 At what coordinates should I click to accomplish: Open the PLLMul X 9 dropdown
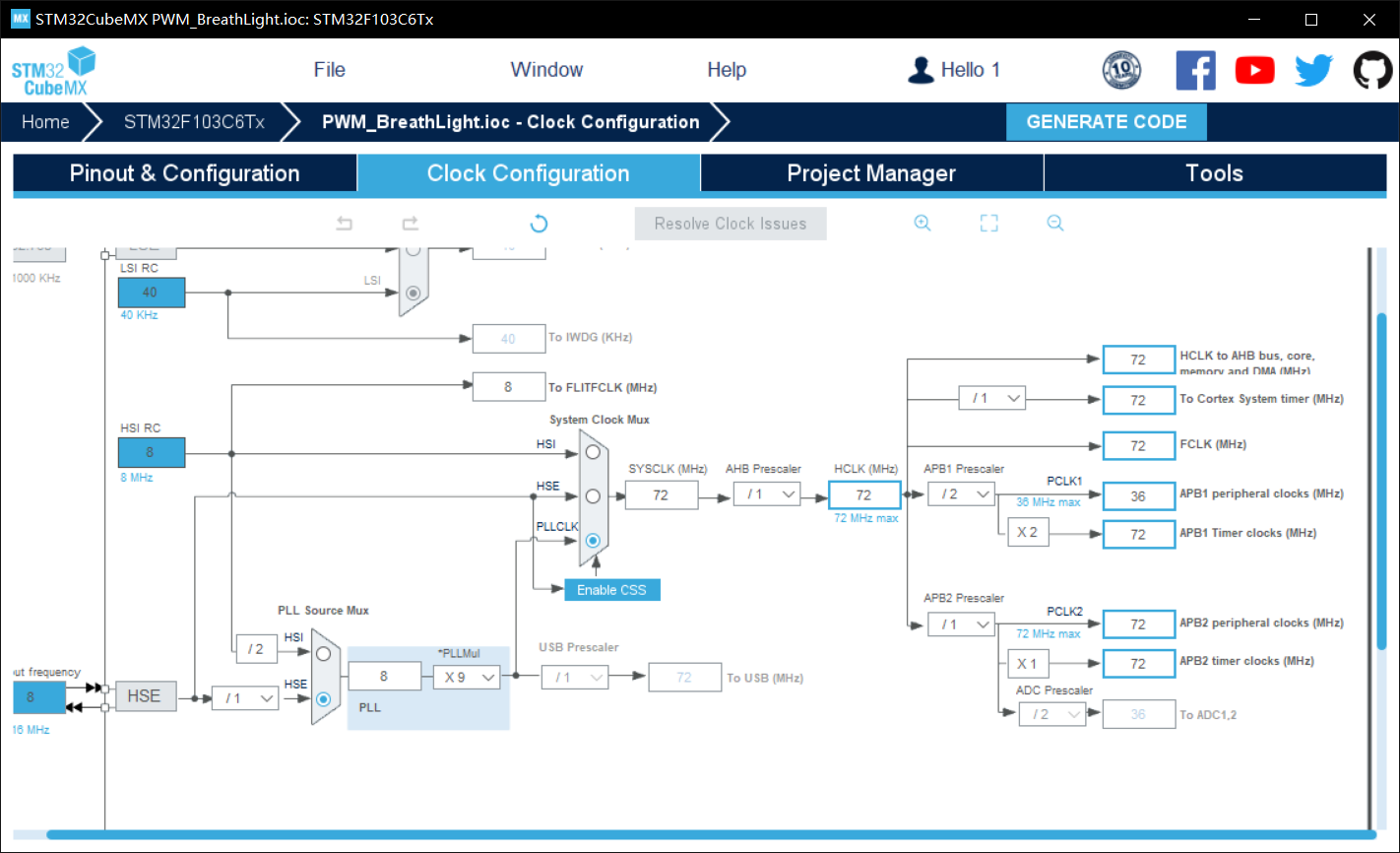coord(467,678)
